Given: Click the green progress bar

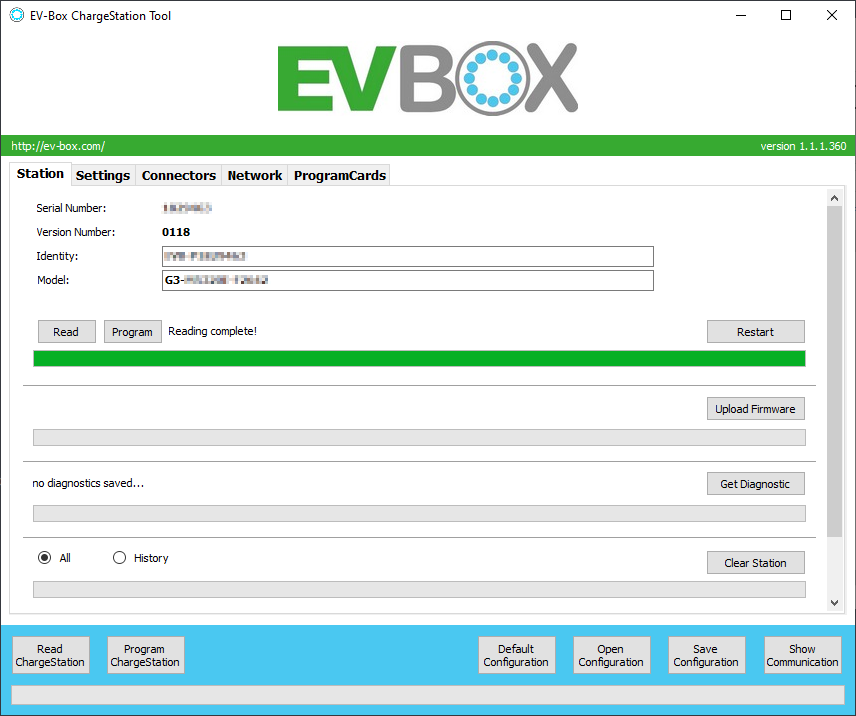Looking at the screenshot, I should tap(420, 358).
